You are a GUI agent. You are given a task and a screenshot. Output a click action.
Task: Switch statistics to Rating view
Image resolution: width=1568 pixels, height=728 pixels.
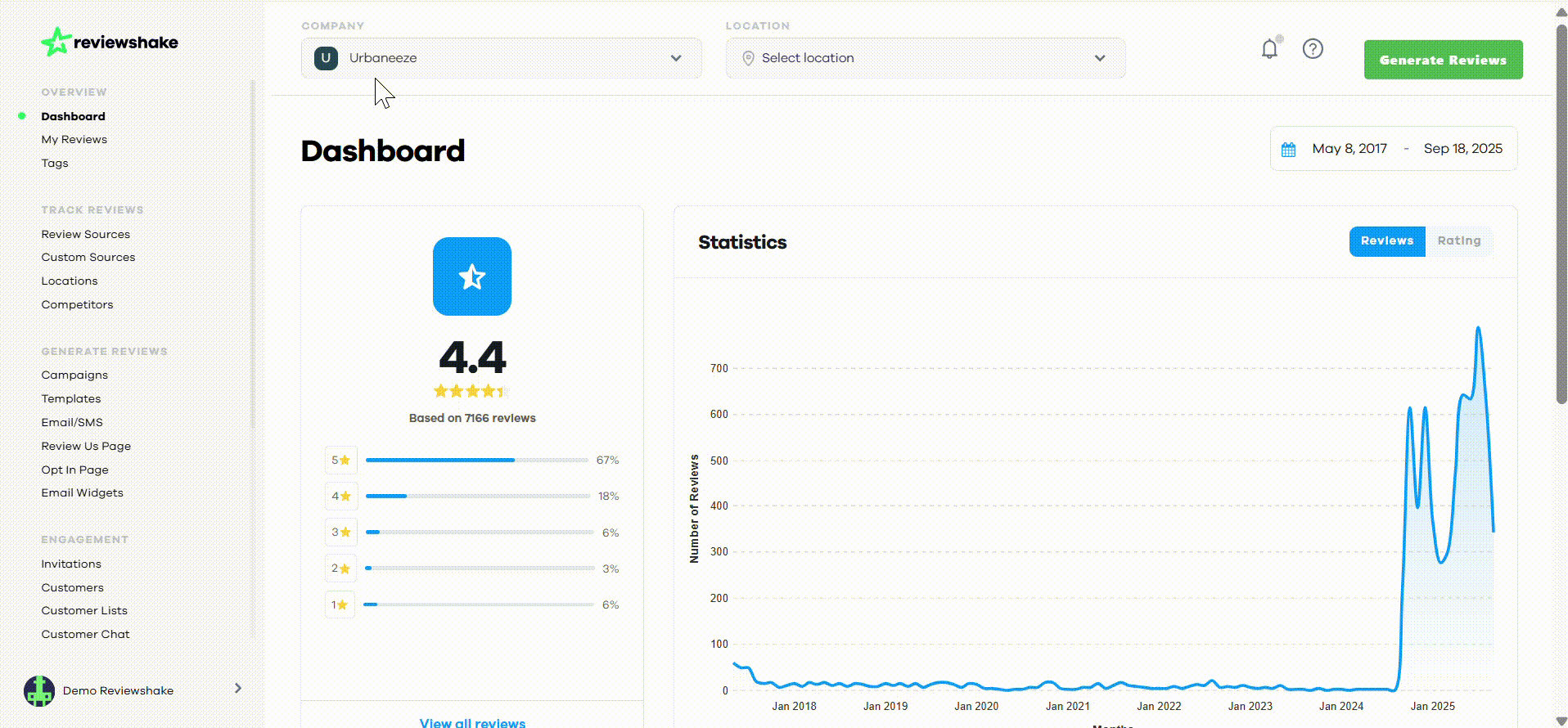(1459, 241)
